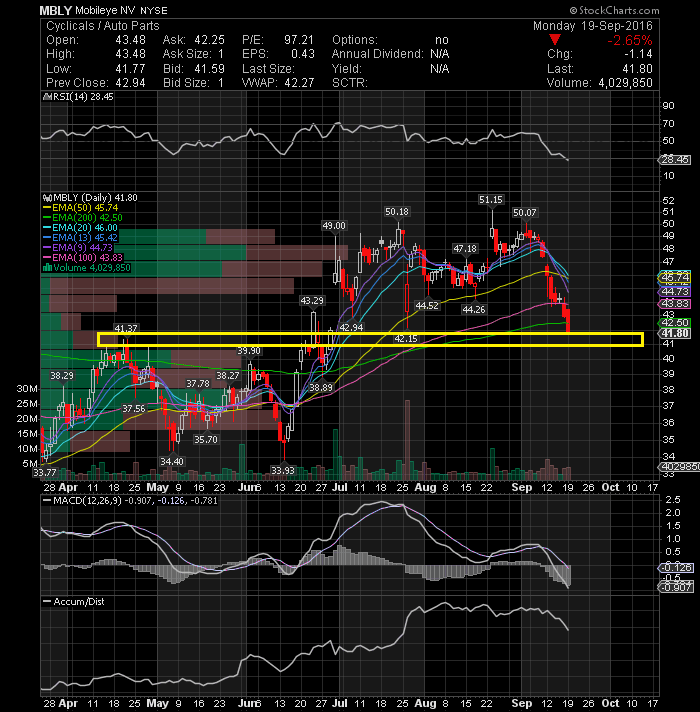700x712 pixels.
Task: Click the 4029850 volume tag on the right axis
Action: click(679, 467)
